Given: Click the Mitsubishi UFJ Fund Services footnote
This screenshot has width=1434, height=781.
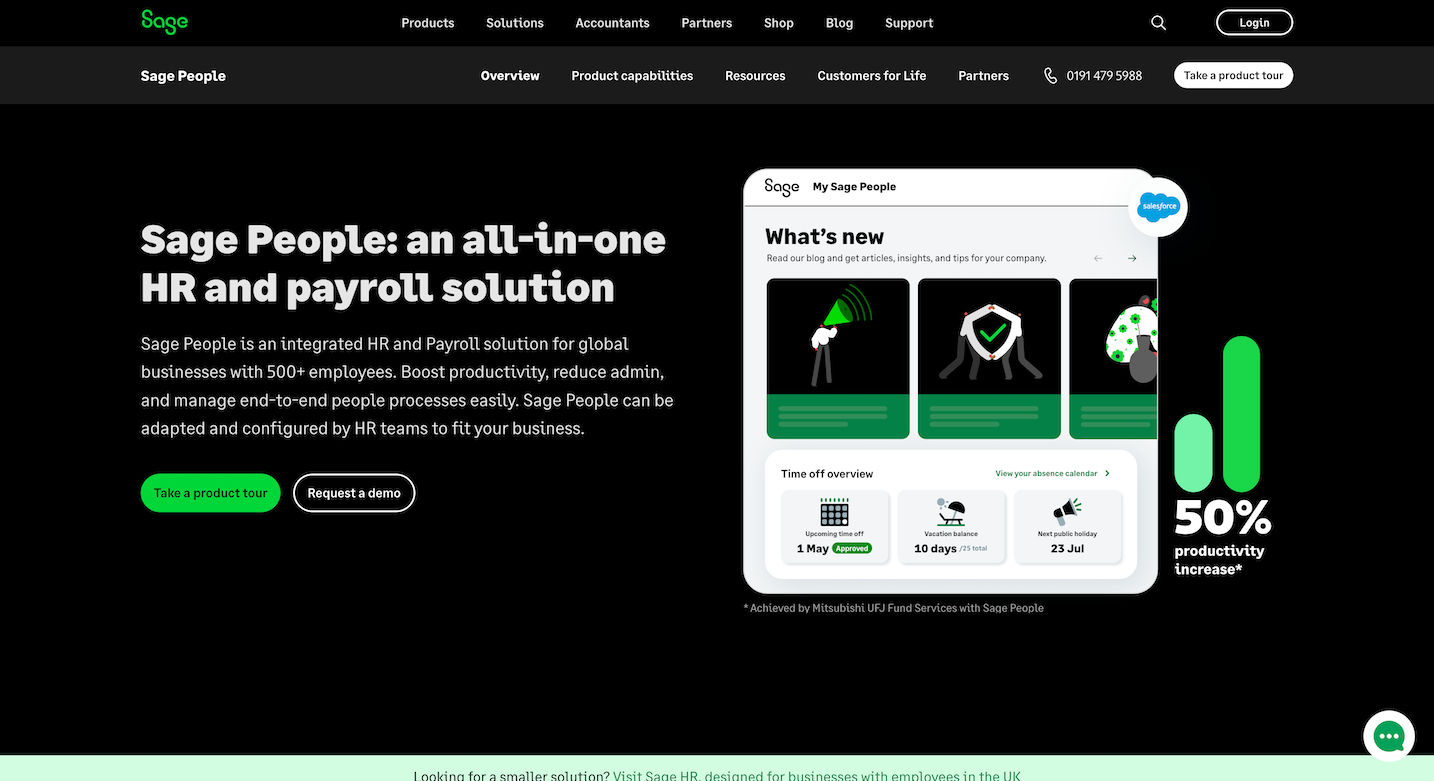Looking at the screenshot, I should [894, 608].
